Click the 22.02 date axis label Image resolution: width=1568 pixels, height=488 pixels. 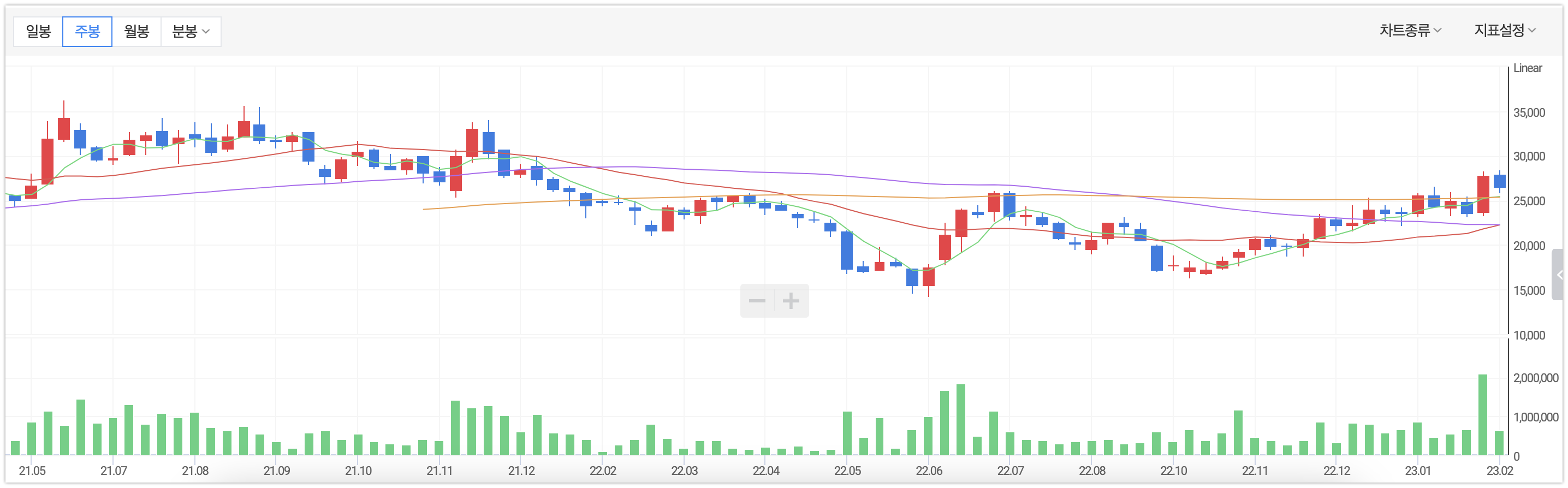point(603,471)
